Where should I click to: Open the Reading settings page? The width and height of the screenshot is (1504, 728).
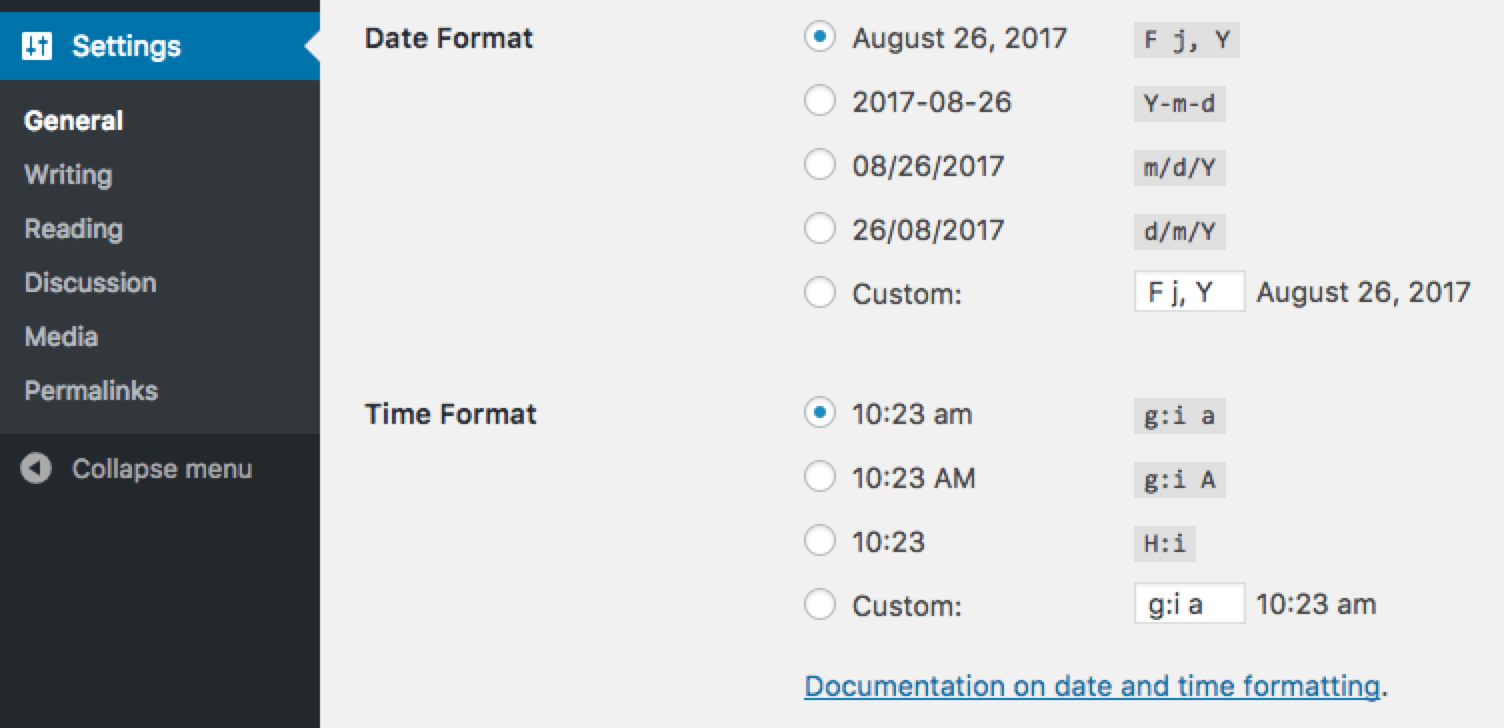coord(74,229)
